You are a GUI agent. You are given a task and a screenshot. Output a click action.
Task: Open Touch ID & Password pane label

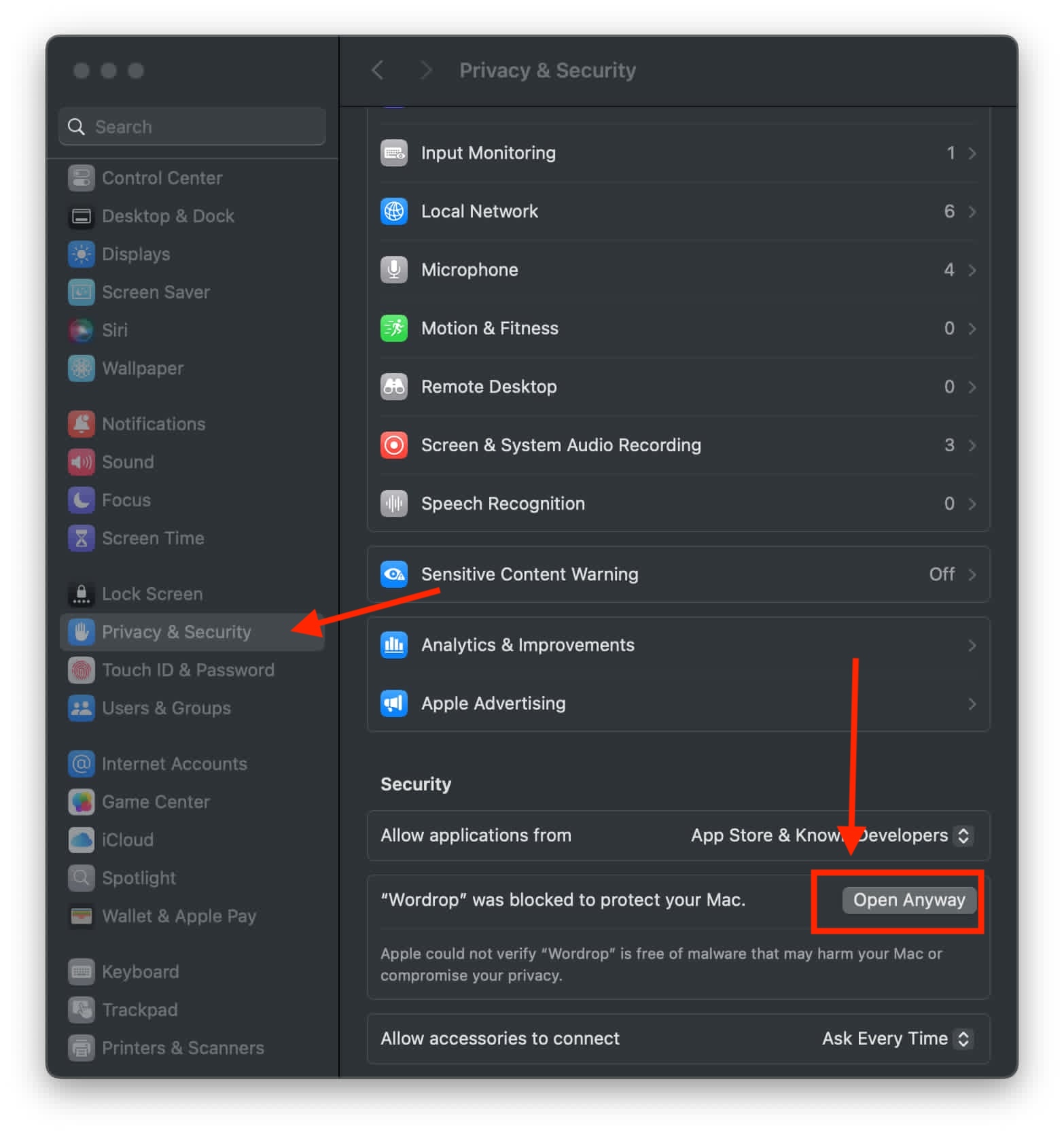[x=188, y=670]
